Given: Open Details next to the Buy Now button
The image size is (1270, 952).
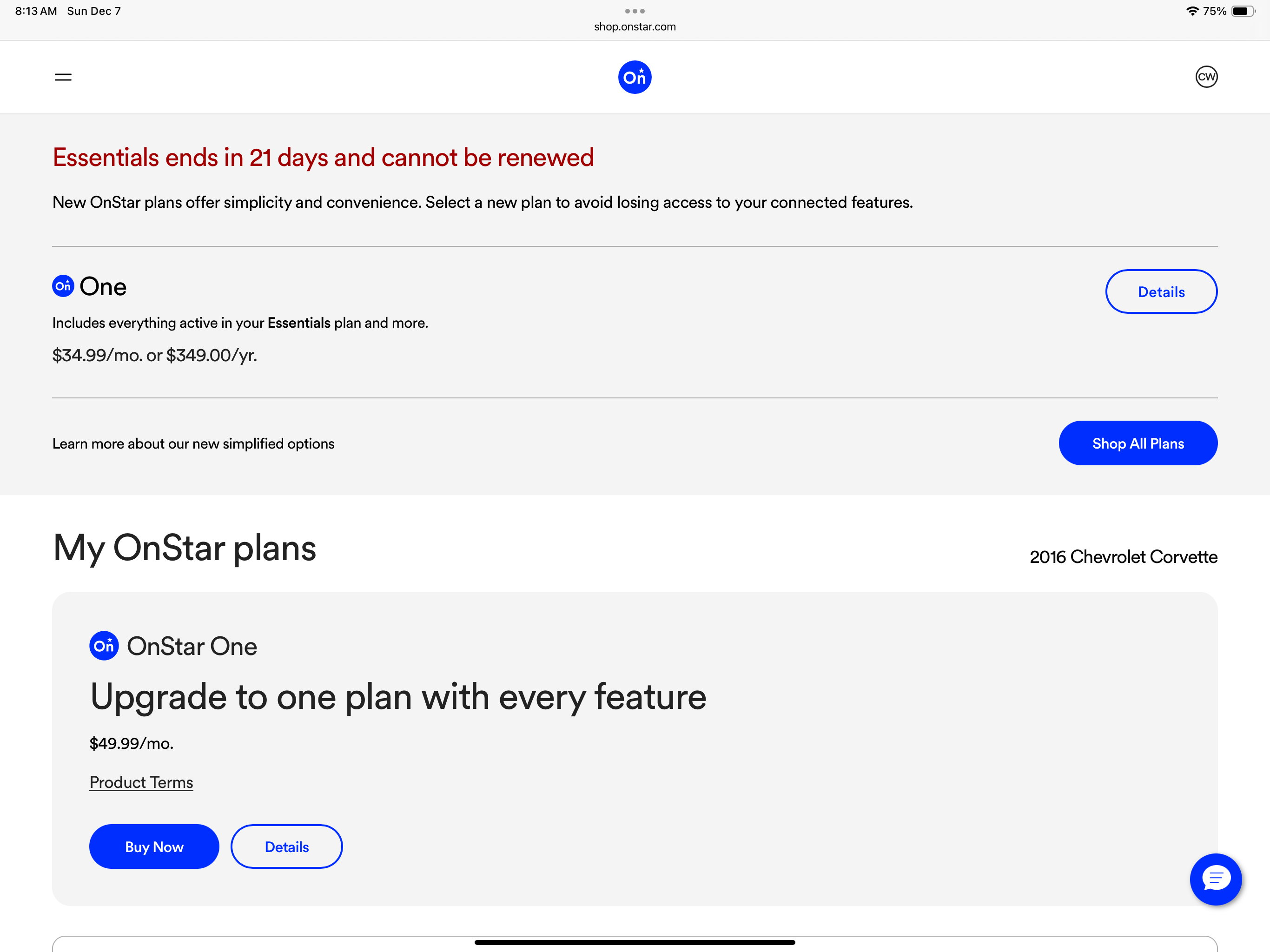Looking at the screenshot, I should pos(286,846).
